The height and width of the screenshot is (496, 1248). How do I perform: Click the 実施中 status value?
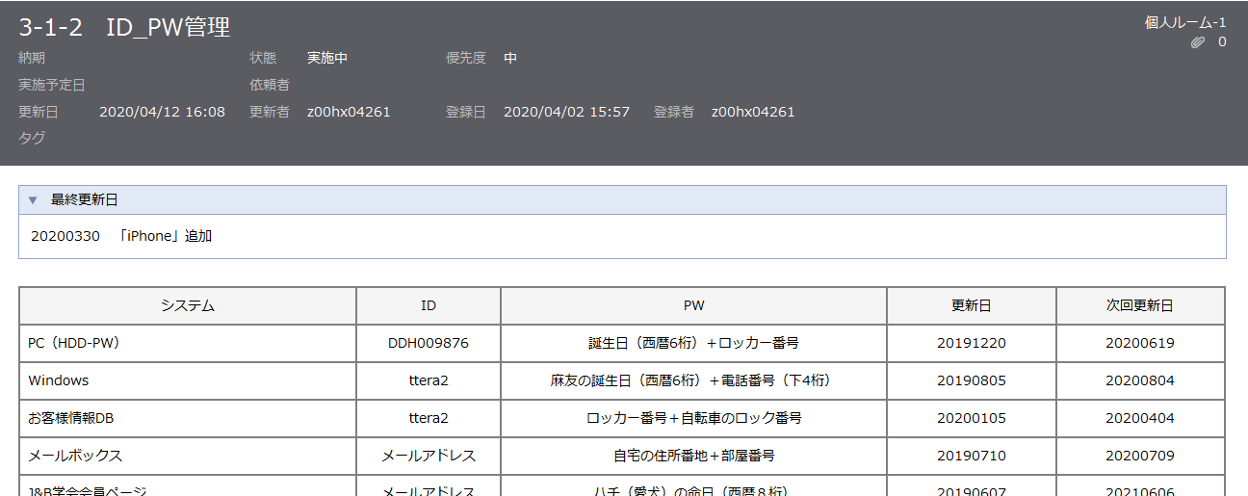point(327,58)
